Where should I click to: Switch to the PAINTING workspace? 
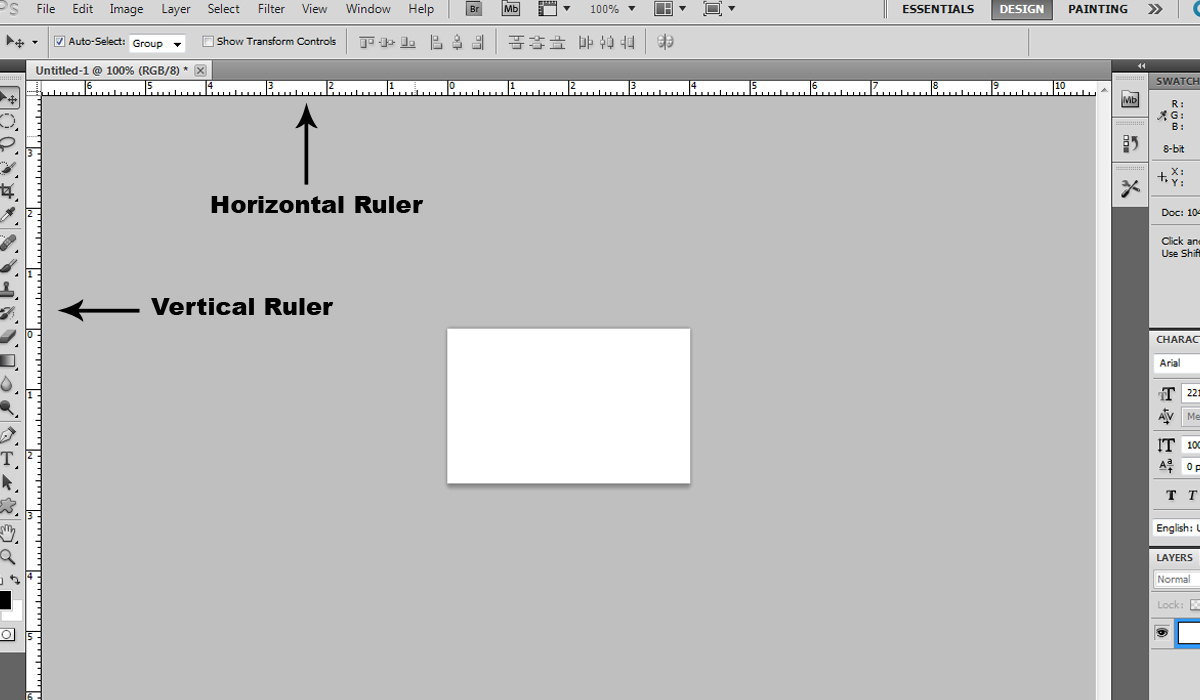1097,9
